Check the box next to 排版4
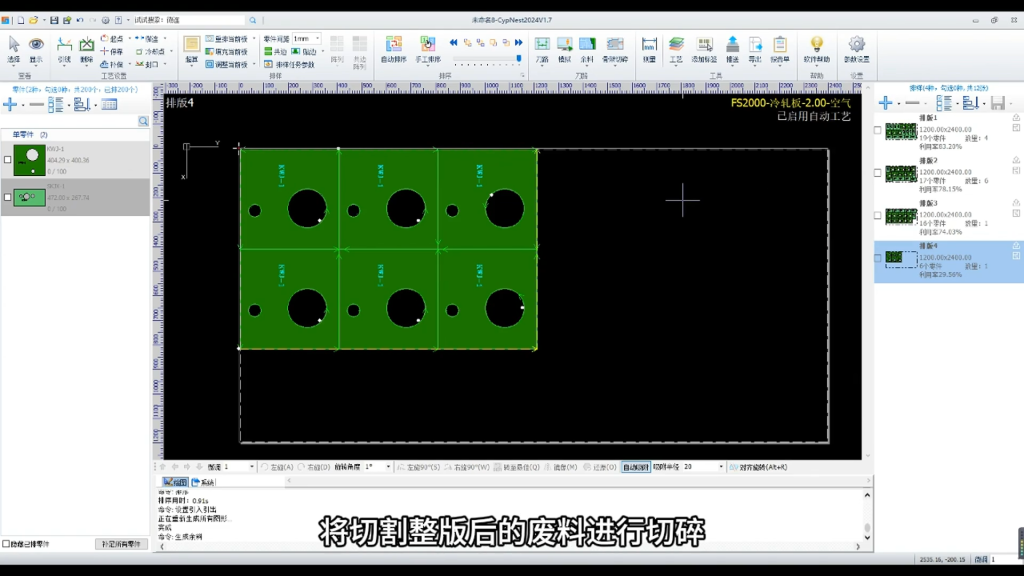1024x576 pixels. point(878,258)
